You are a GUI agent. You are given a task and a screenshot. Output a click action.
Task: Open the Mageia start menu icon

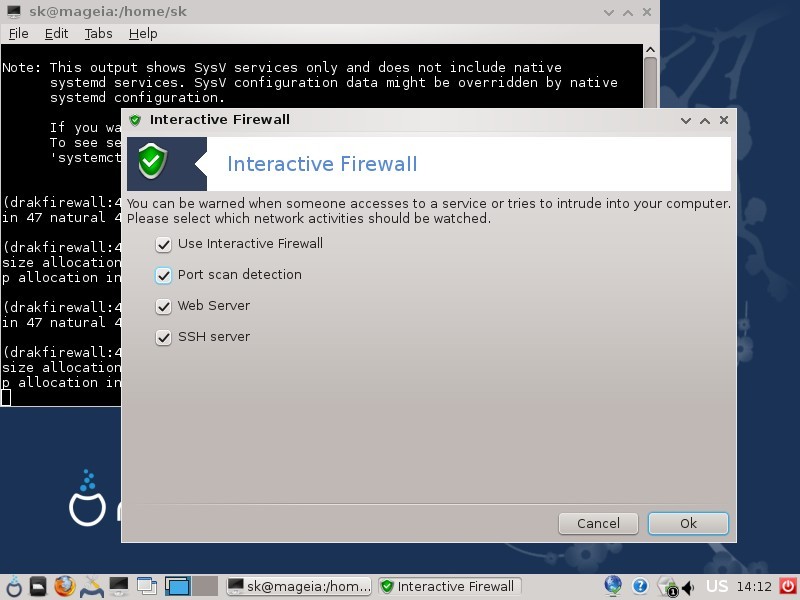tap(14, 587)
